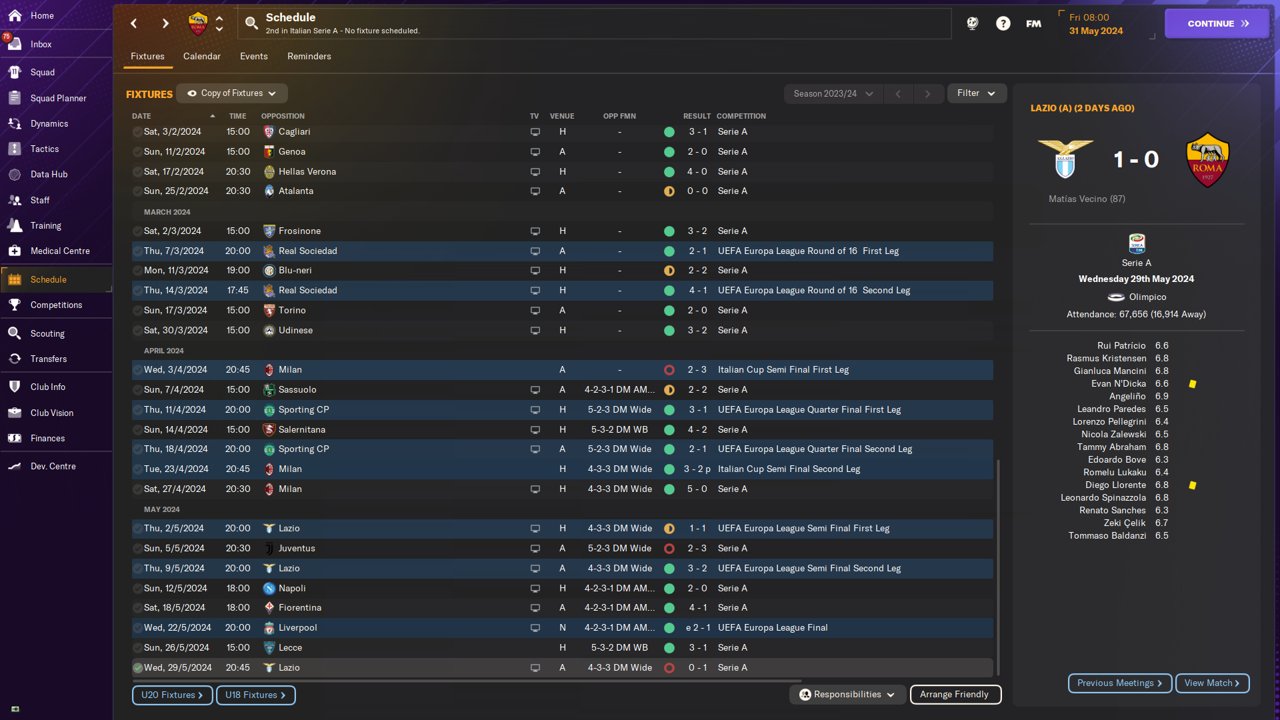Untick the green check for Wed, 29/5/2024 fixture
The image size is (1280, 720).
(138, 667)
